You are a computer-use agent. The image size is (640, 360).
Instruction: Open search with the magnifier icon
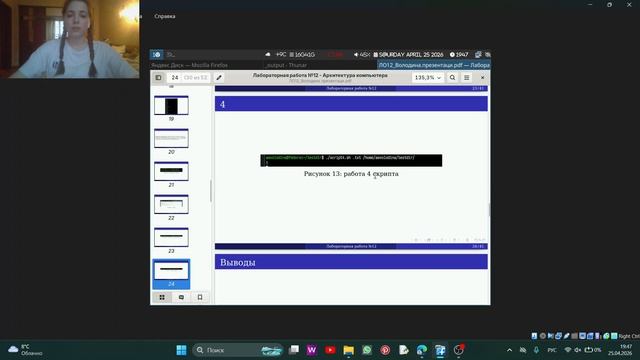pos(452,78)
